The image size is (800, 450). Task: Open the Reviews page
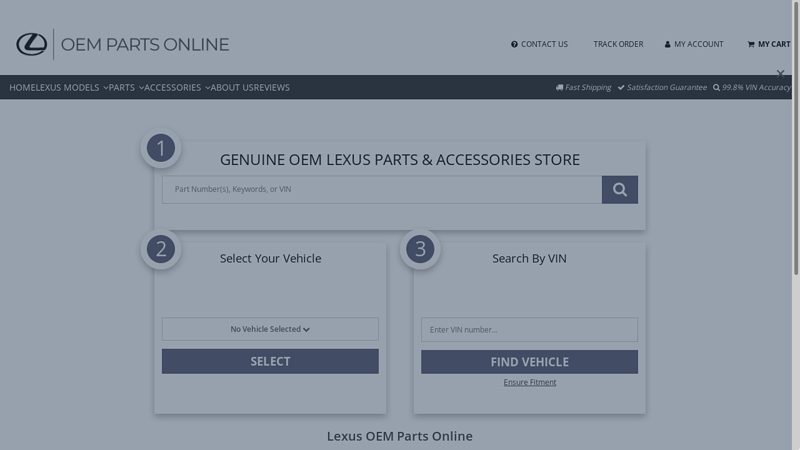coord(270,88)
